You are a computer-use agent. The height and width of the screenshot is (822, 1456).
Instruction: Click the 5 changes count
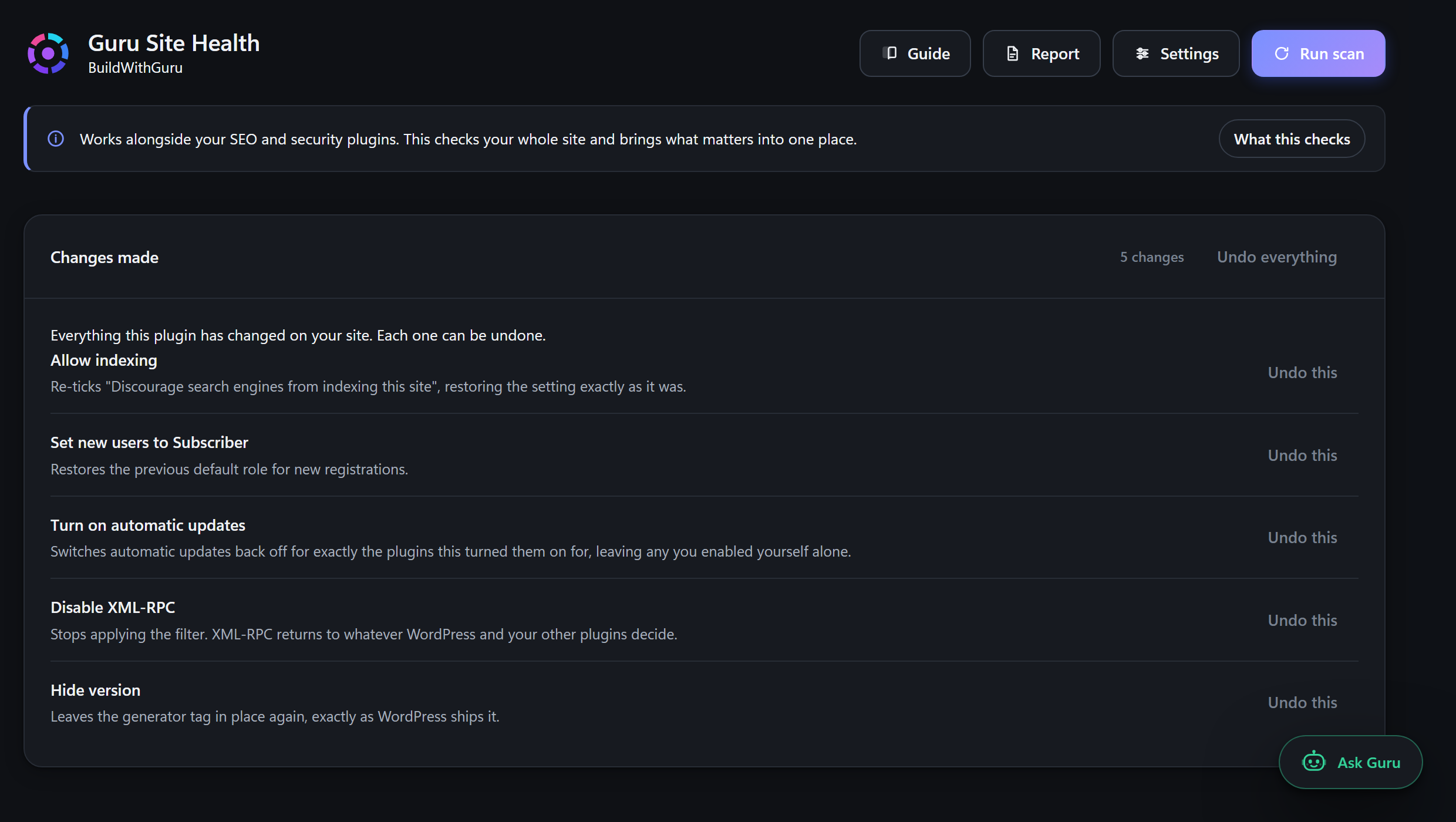tap(1152, 257)
